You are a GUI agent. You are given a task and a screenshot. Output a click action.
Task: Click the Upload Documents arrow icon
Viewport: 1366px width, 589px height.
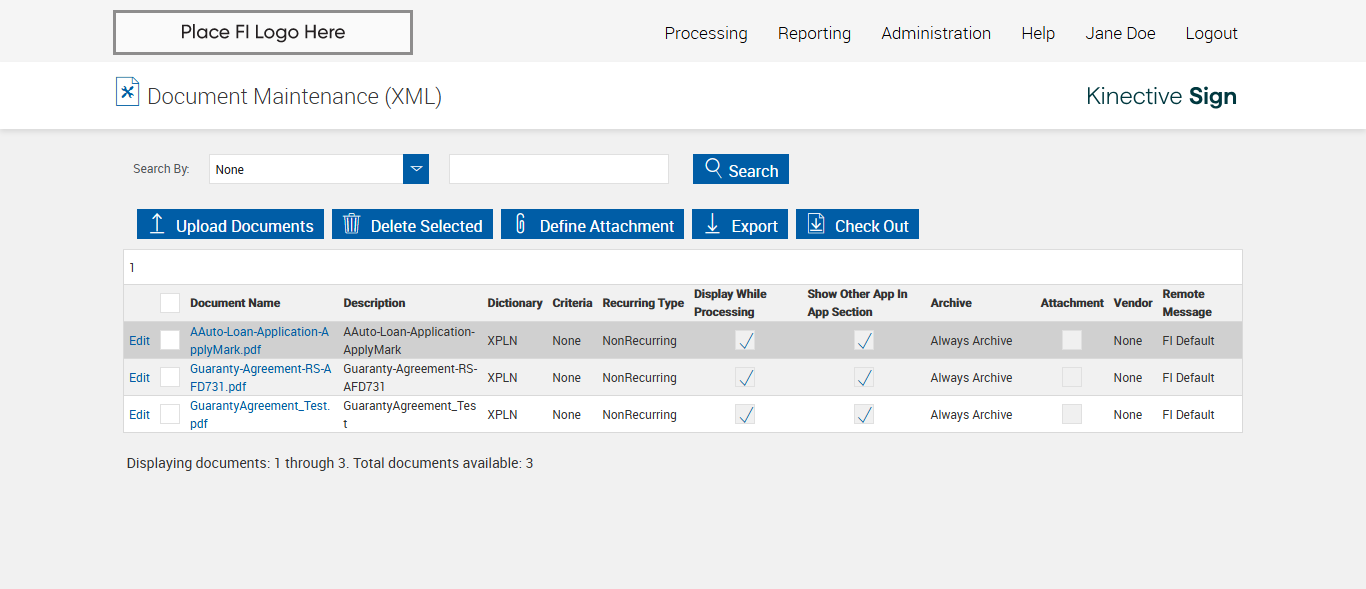click(157, 224)
